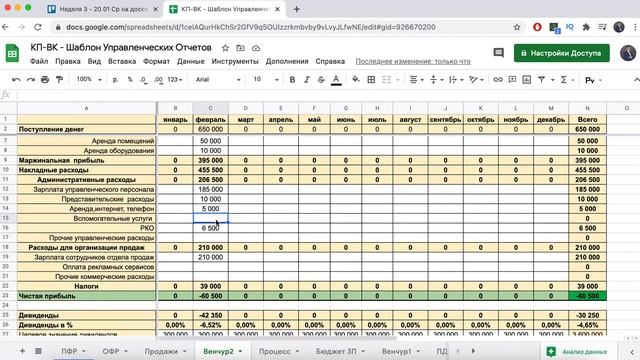Switch to the ПФР sheet tab
Viewport: 640px width, 360px height.
point(73,351)
